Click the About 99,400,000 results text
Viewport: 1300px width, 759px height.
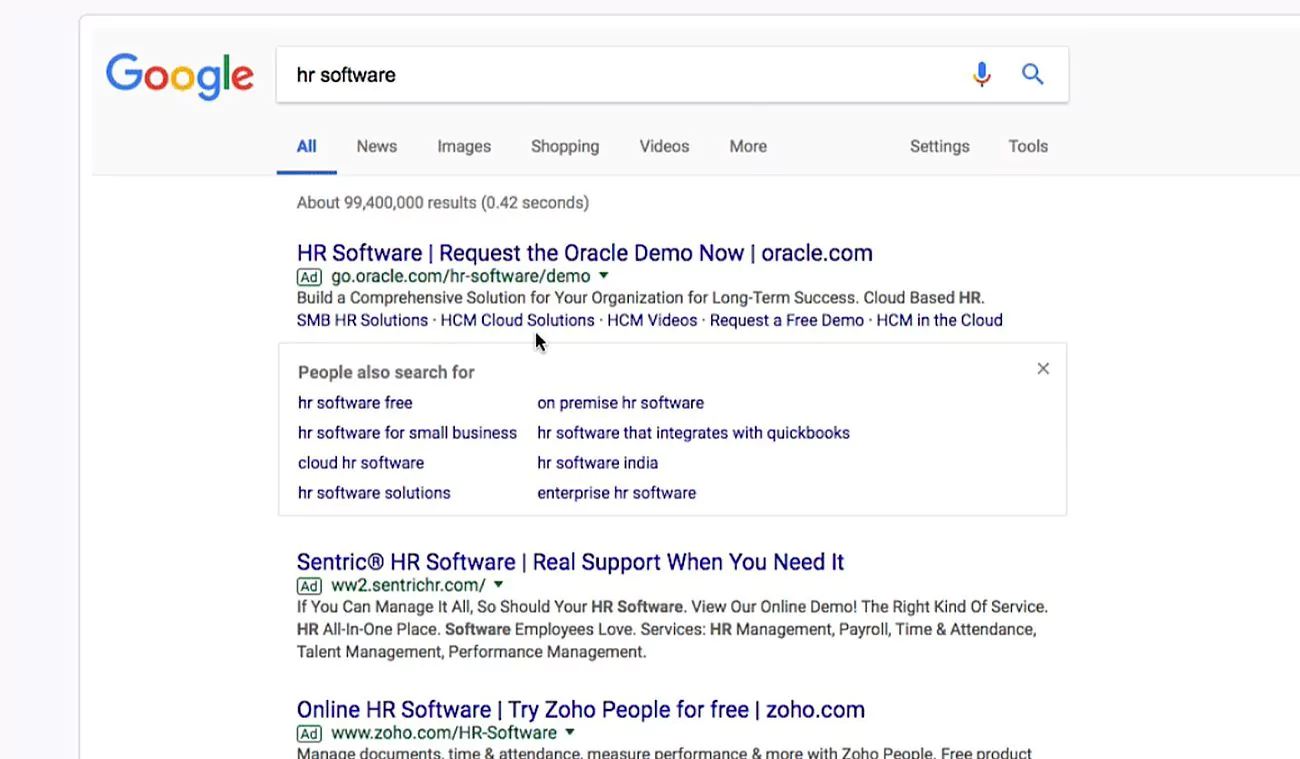(443, 203)
